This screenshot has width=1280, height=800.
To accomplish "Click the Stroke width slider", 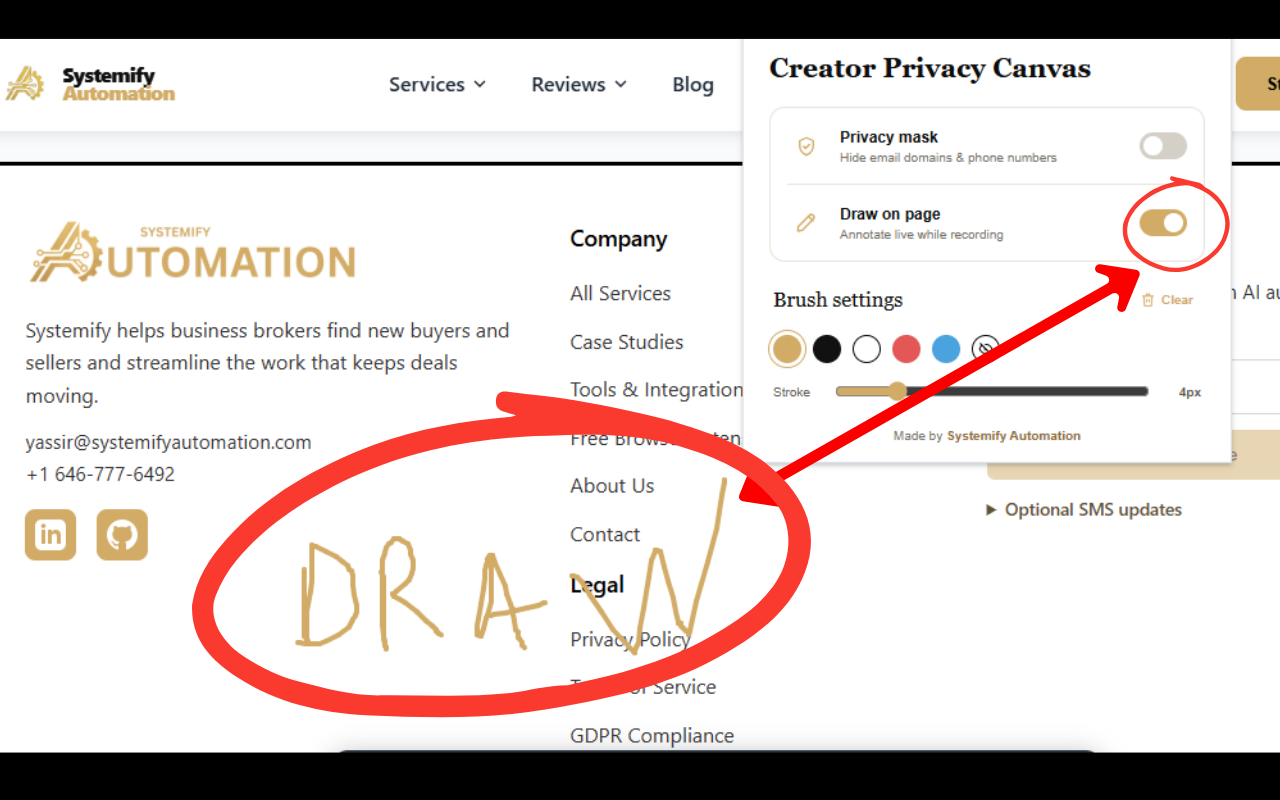I will pyautogui.click(x=992, y=392).
